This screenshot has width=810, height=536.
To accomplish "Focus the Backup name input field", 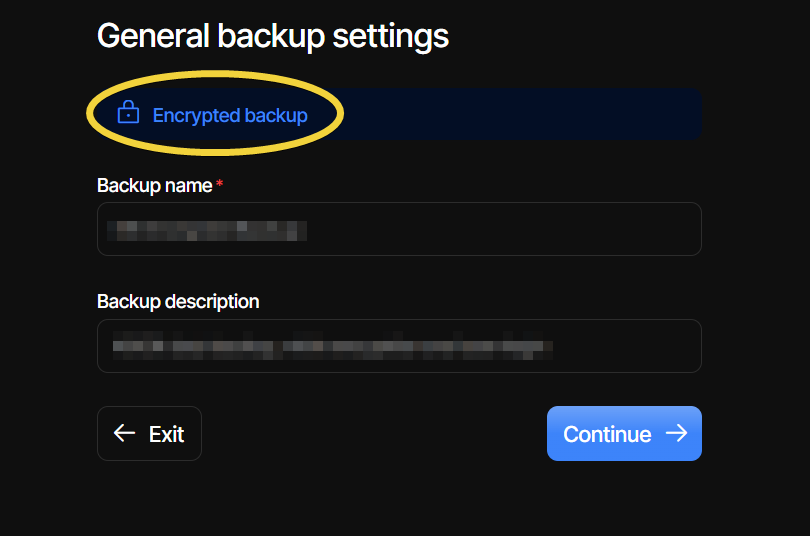I will pyautogui.click(x=400, y=229).
